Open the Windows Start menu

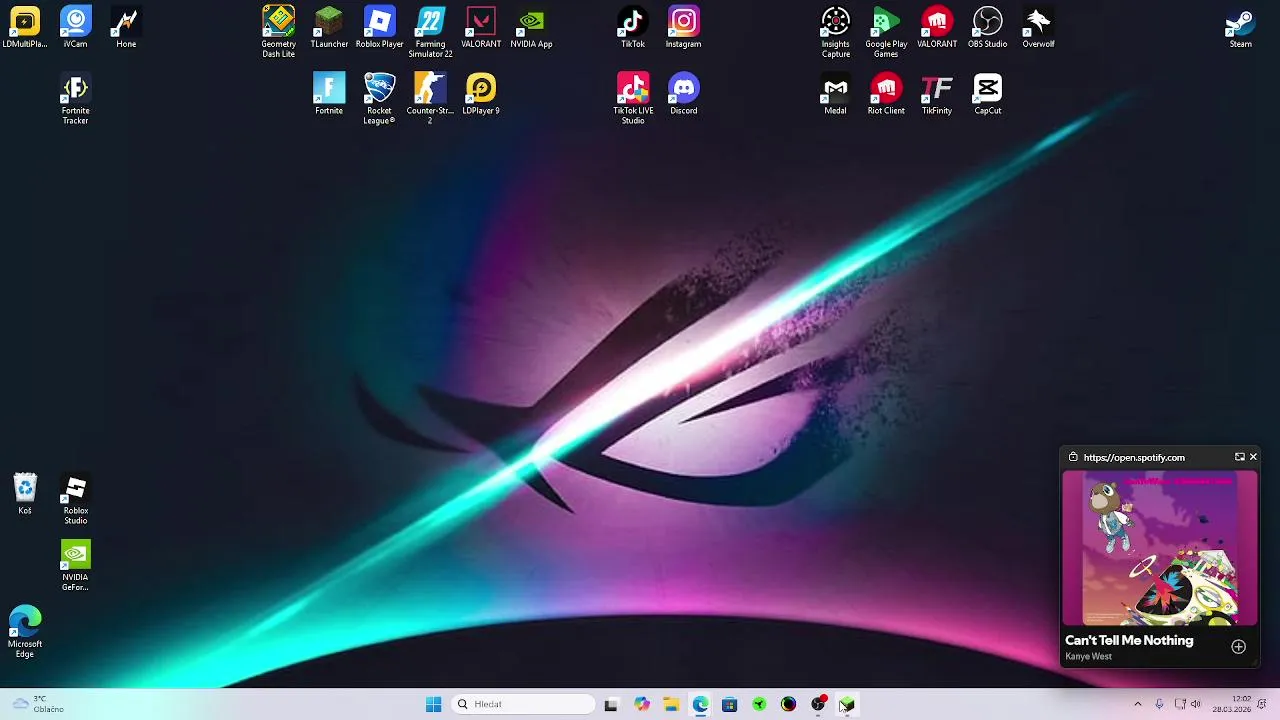click(x=433, y=704)
